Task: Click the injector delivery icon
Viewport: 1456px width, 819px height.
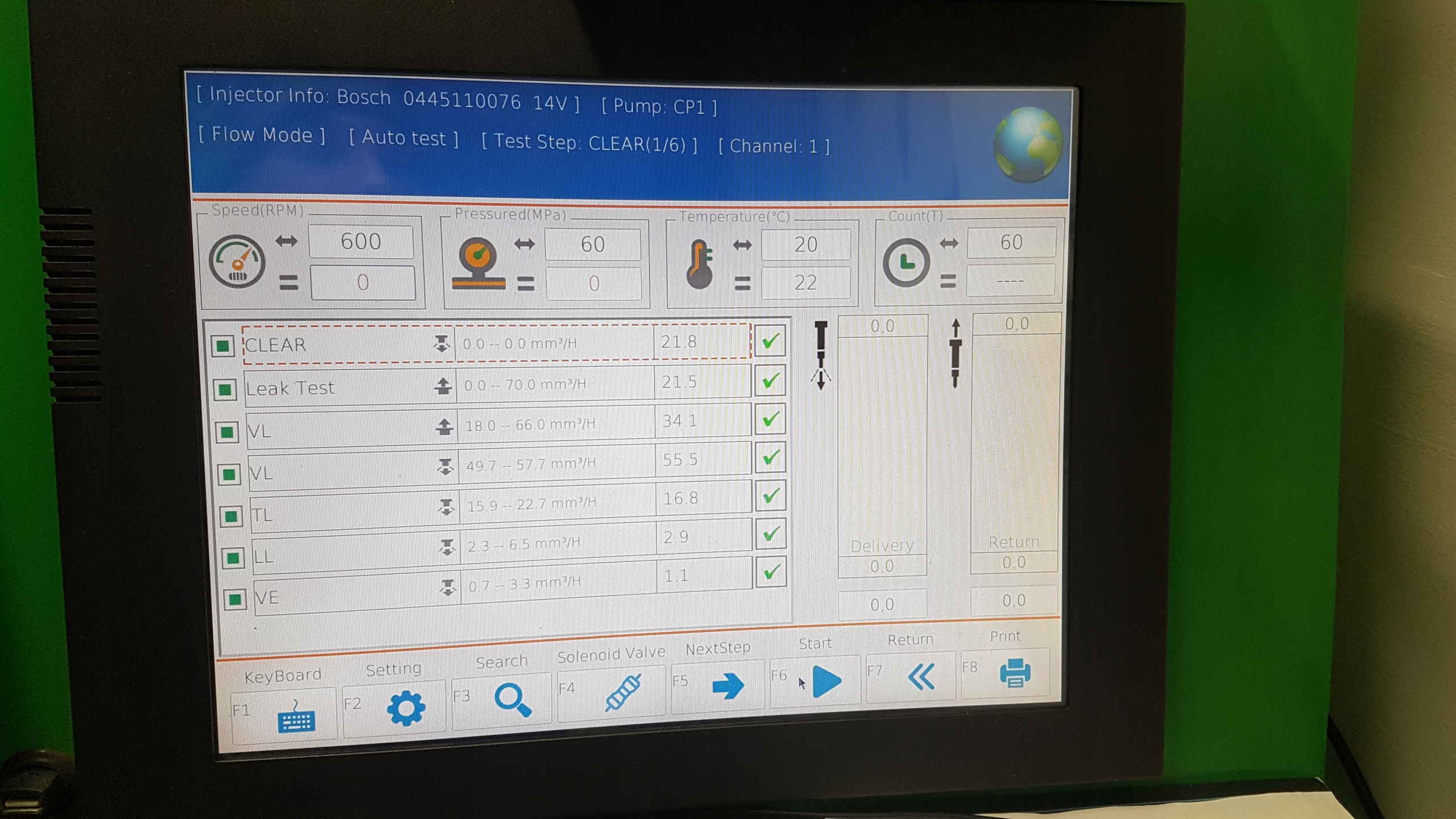Action: 821,356
